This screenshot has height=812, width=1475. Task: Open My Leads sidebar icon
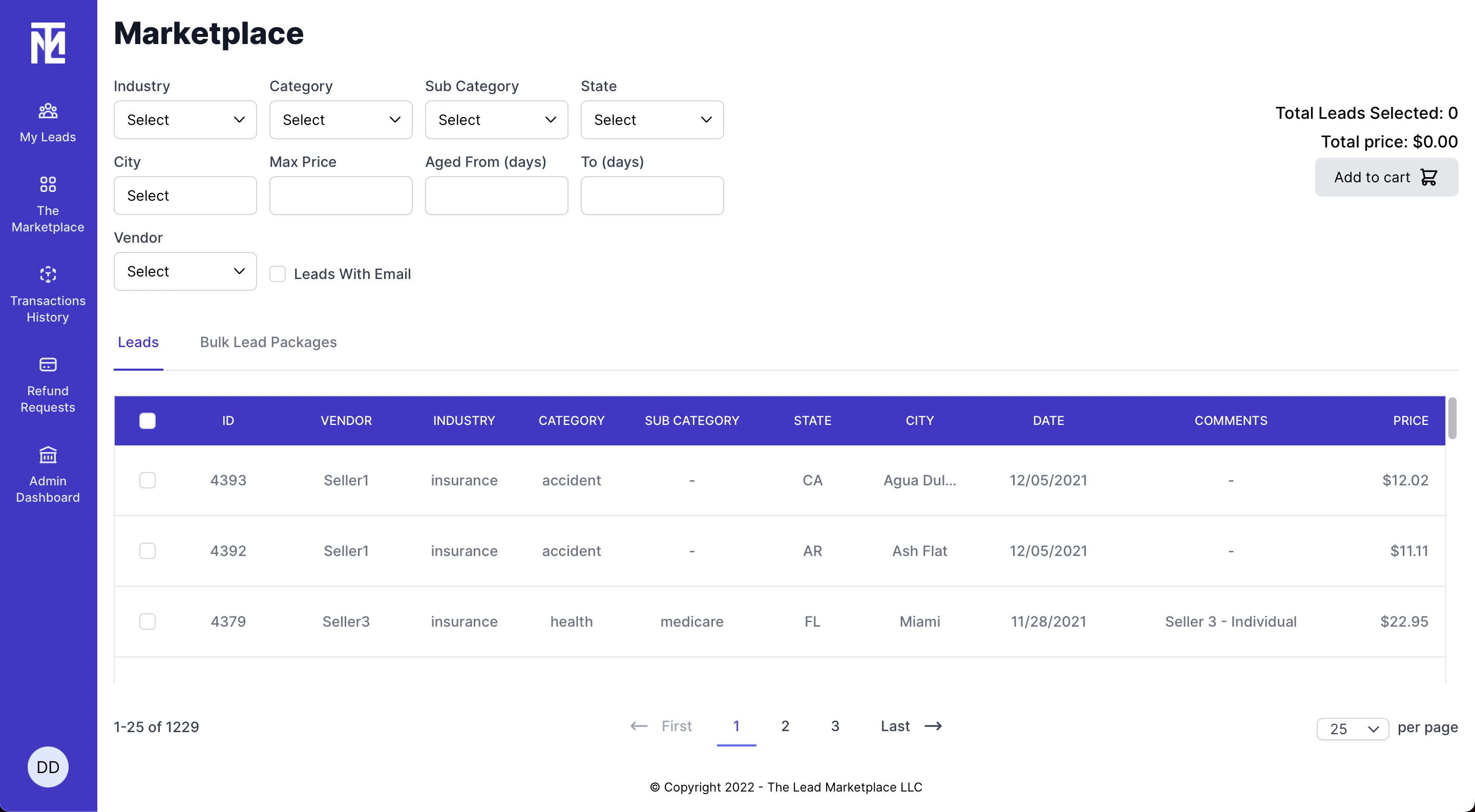[48, 111]
